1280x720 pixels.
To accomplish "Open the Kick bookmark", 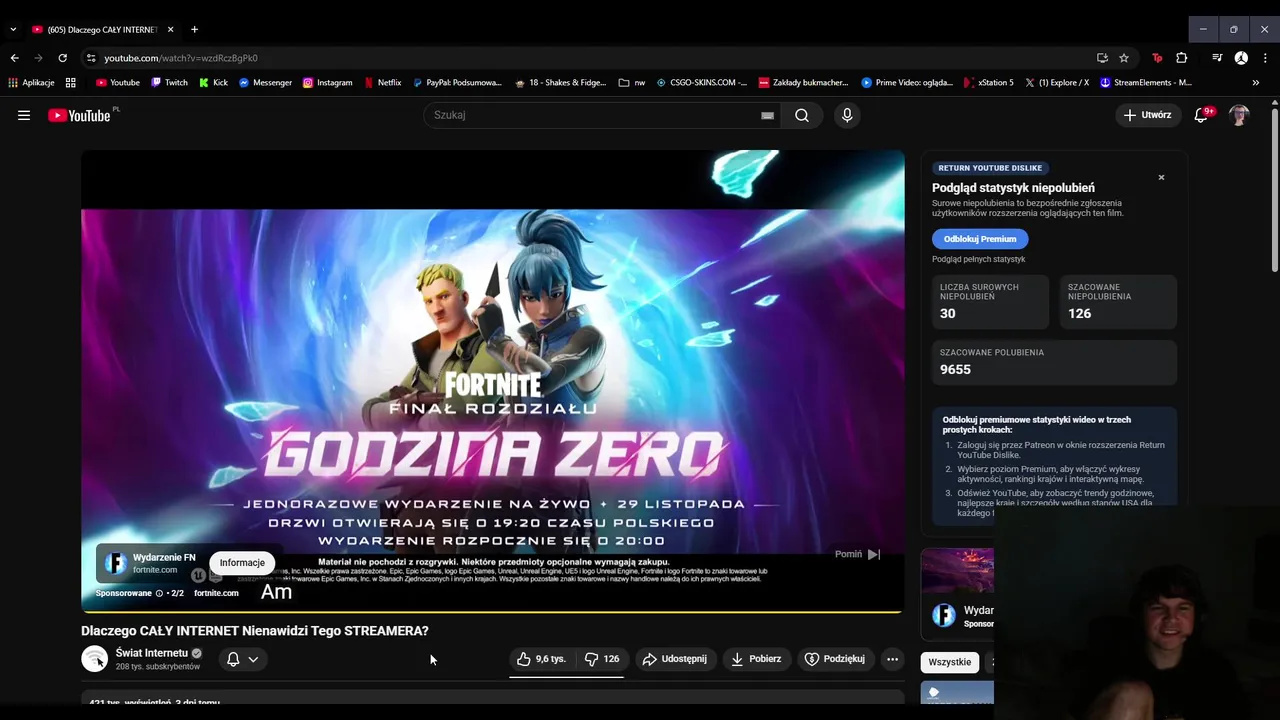I will [x=213, y=83].
